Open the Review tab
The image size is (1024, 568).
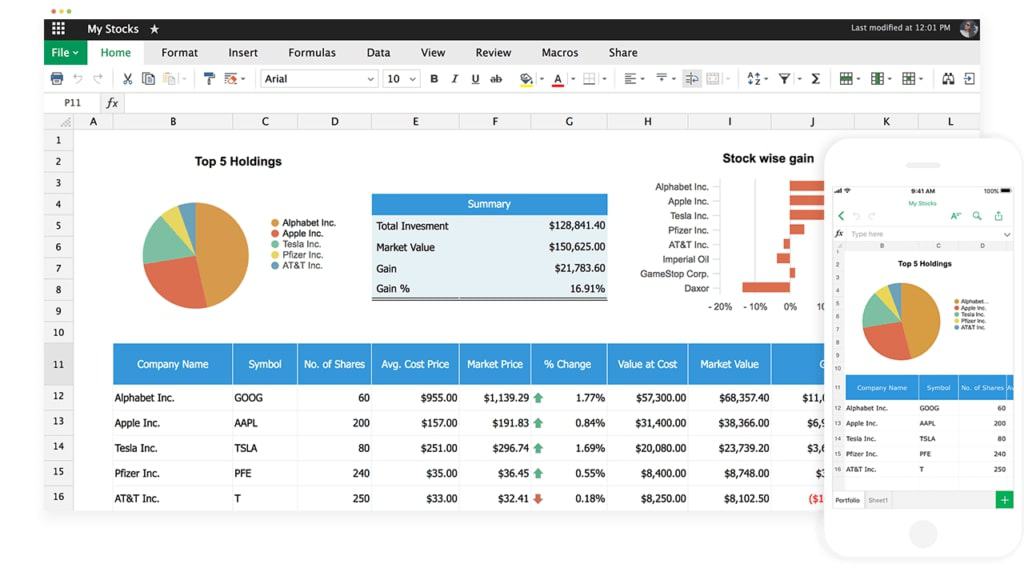(x=493, y=53)
